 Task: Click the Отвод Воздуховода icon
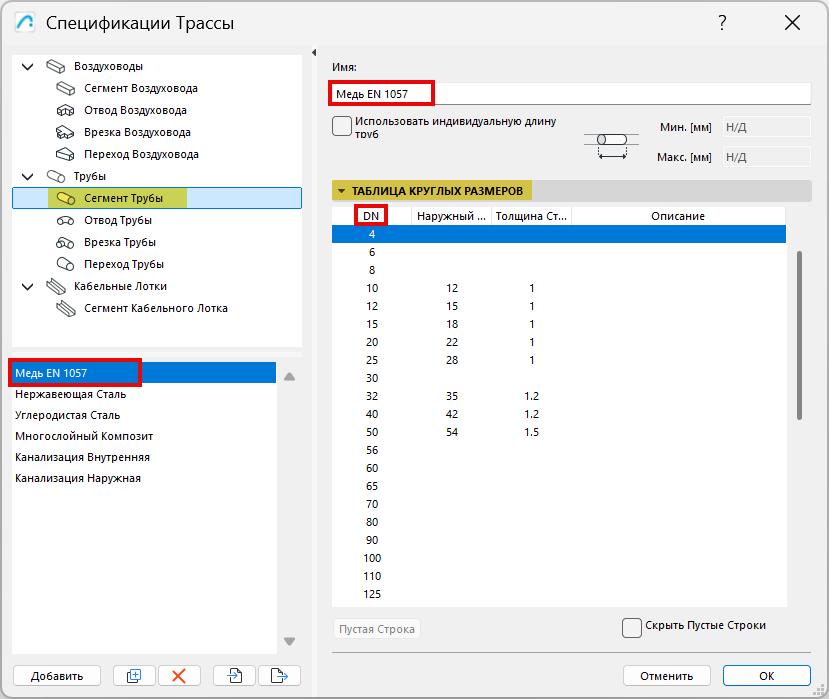[x=66, y=111]
